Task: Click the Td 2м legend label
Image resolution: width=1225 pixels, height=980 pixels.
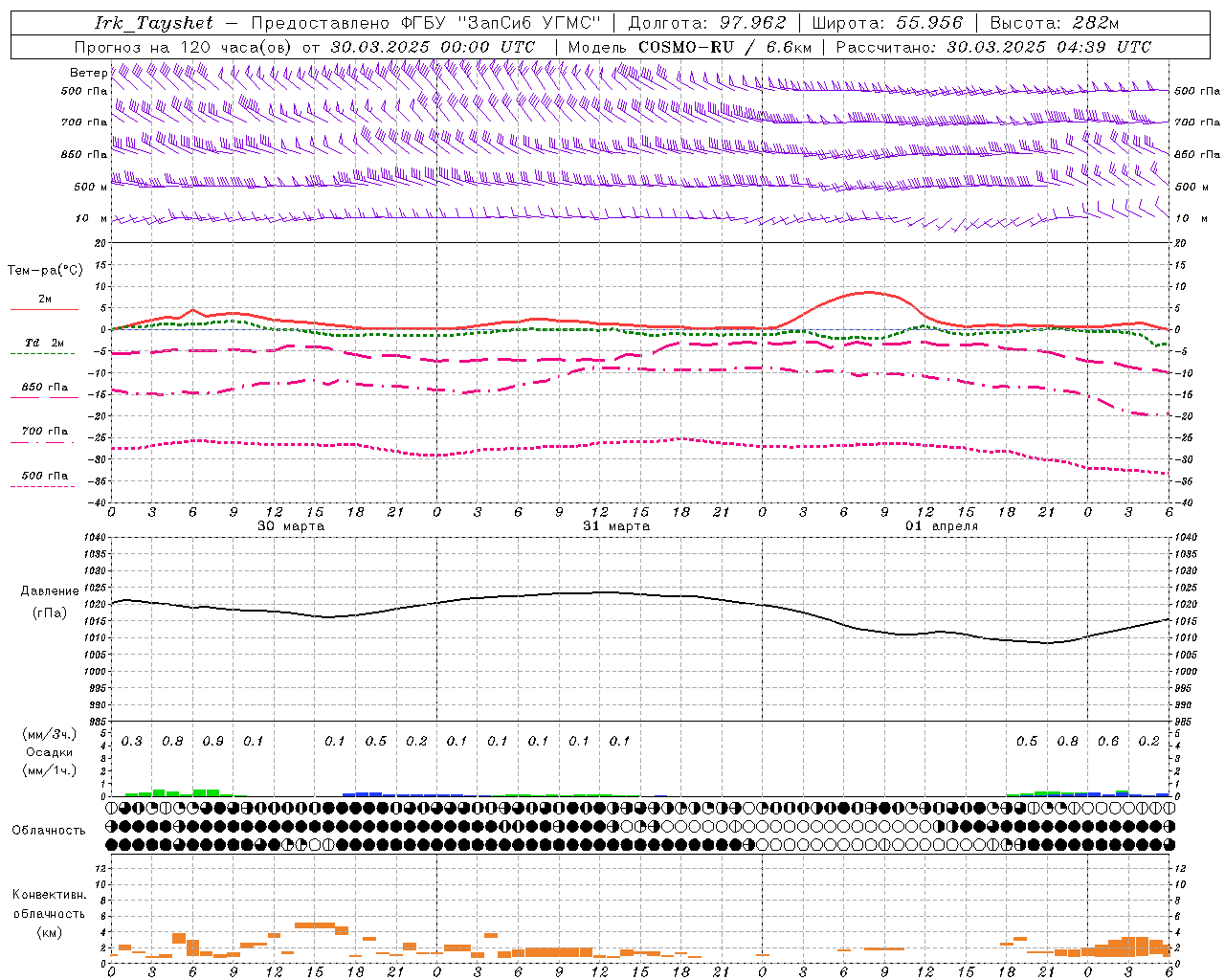Action: (x=44, y=343)
